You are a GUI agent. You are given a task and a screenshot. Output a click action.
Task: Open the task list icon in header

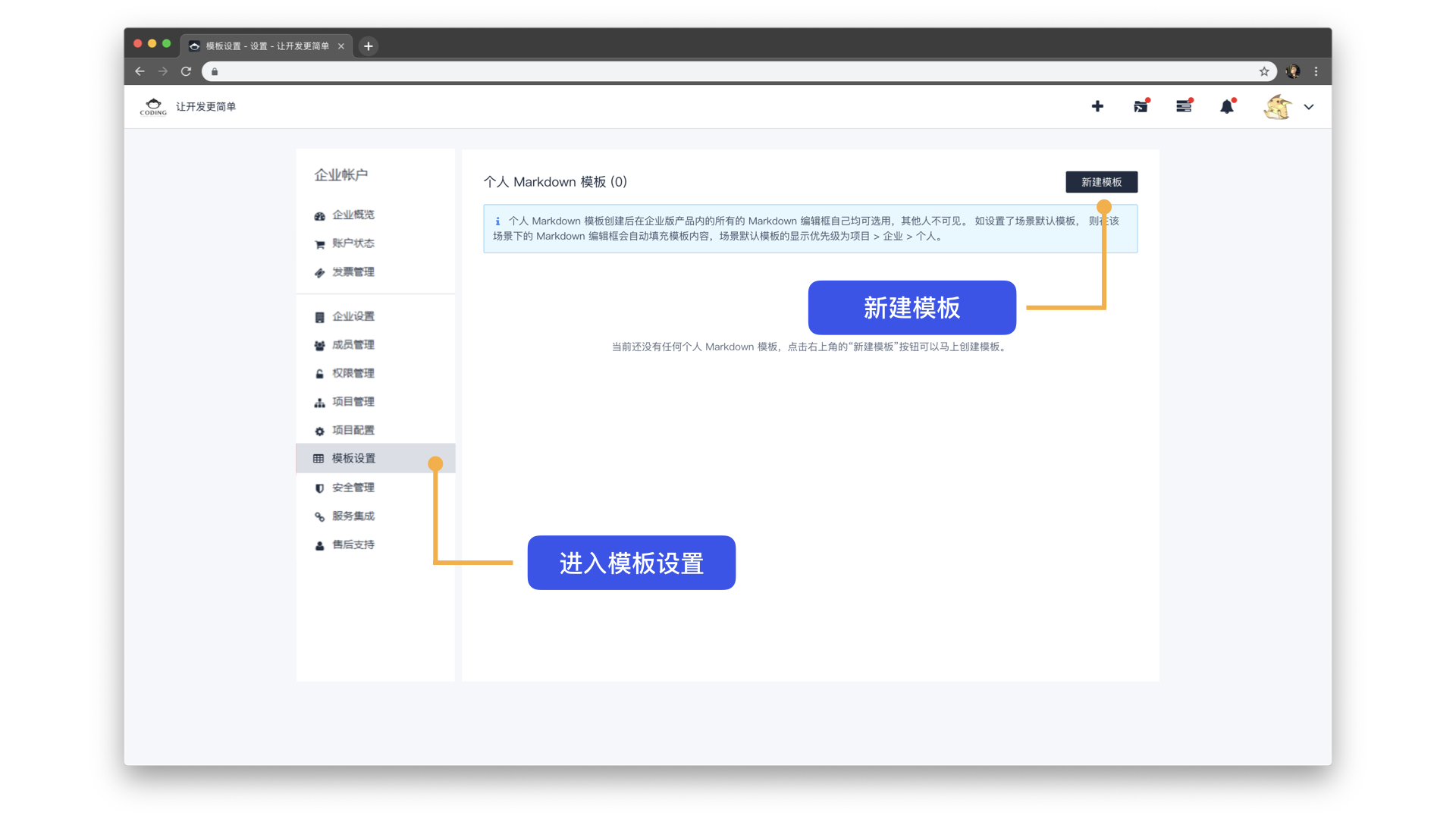(1184, 107)
